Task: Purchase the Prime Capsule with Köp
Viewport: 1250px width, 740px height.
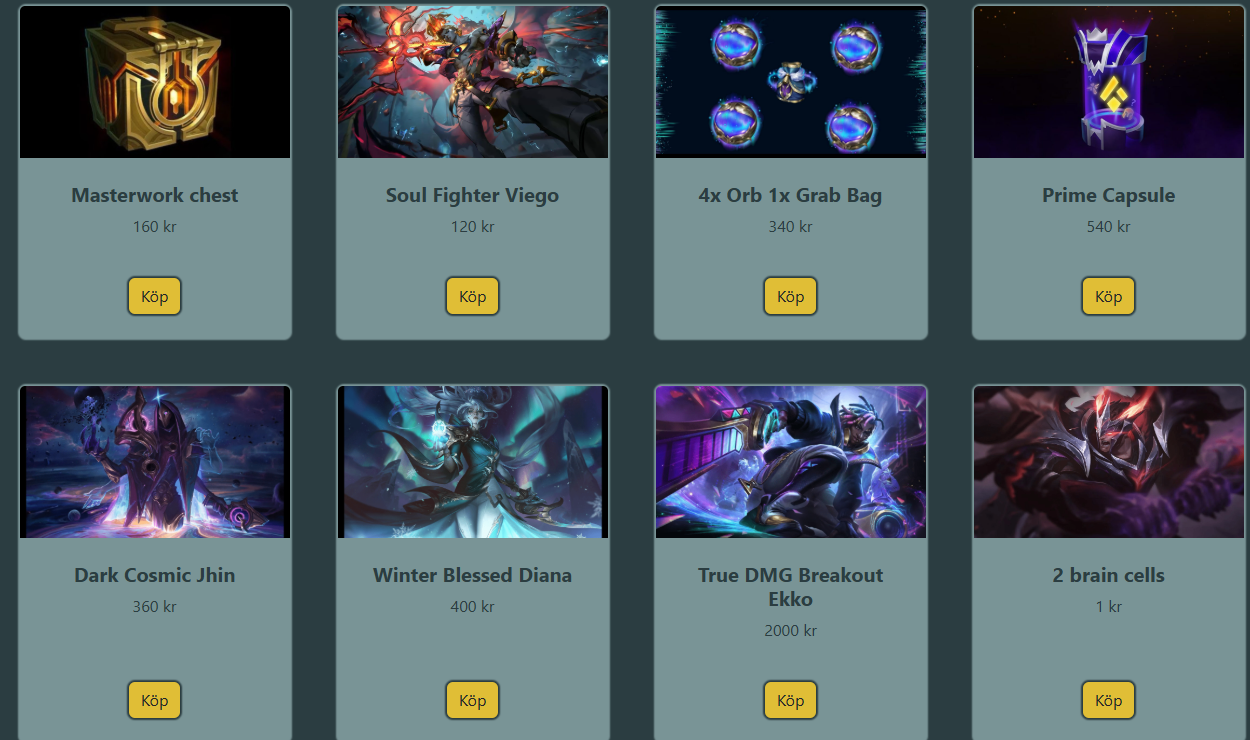Action: tap(1109, 296)
